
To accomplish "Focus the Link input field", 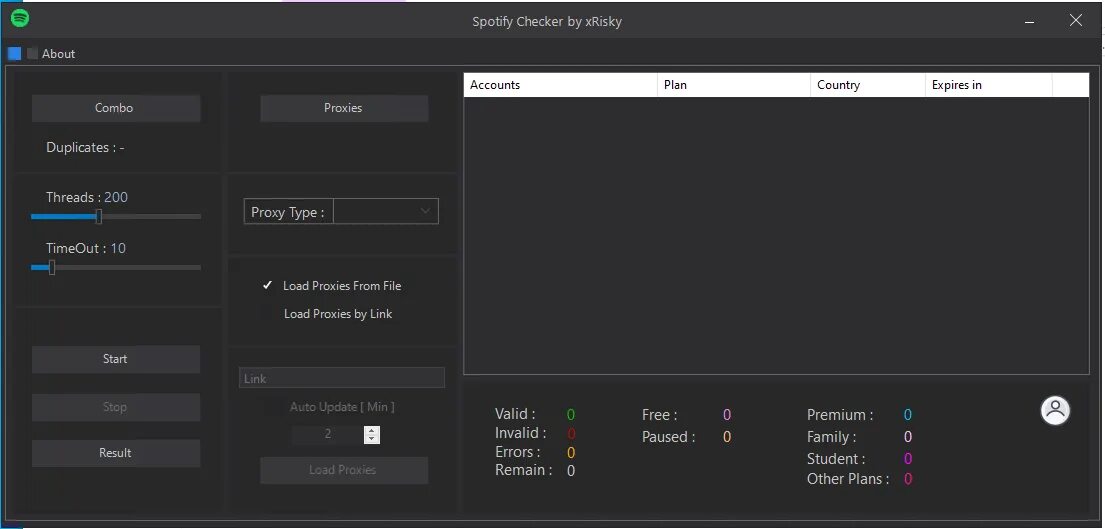I will [x=342, y=378].
